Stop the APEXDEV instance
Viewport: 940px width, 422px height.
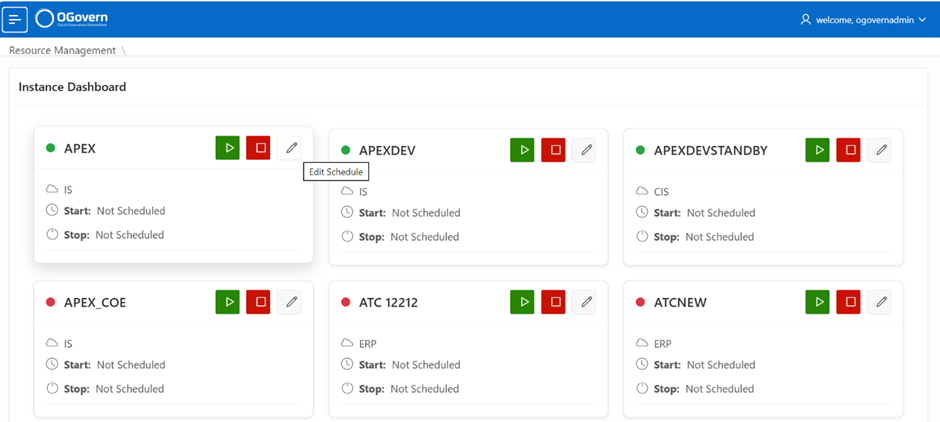(554, 150)
